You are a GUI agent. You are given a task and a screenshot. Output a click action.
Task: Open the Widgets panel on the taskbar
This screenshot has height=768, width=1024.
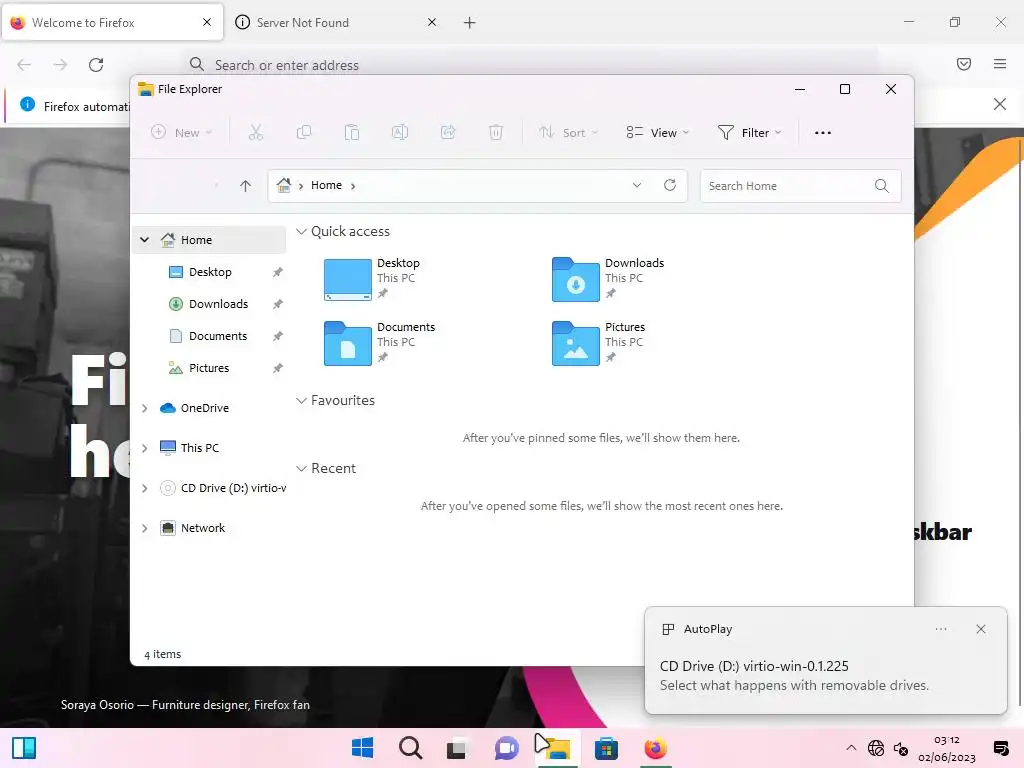[24, 748]
